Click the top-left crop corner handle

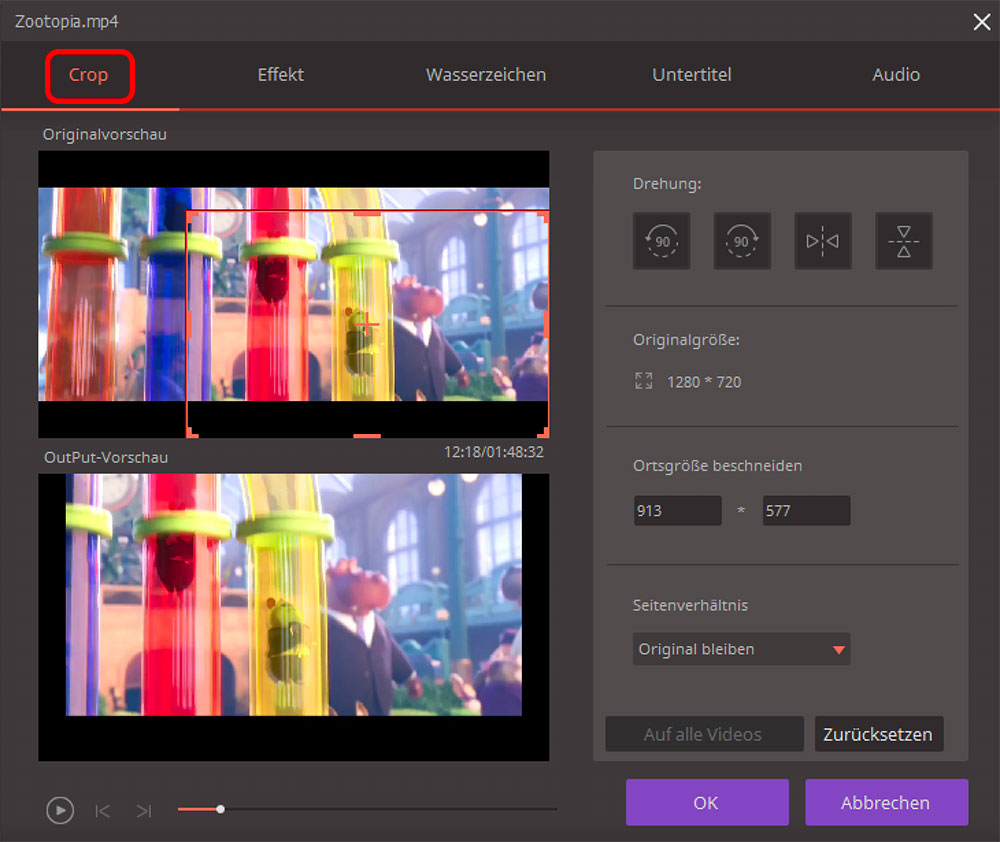191,216
